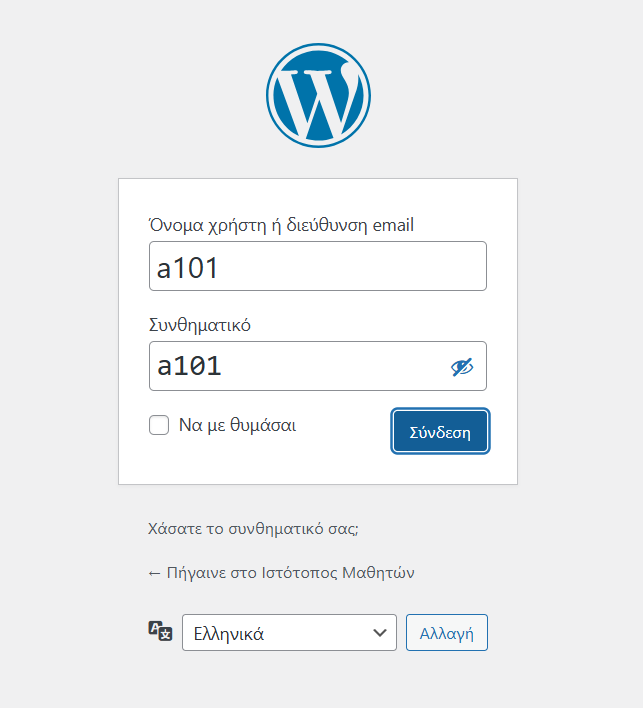Open the "Χάσατε το συνθηματικό σας;" link
Viewport: 643px width, 708px height.
click(x=252, y=528)
